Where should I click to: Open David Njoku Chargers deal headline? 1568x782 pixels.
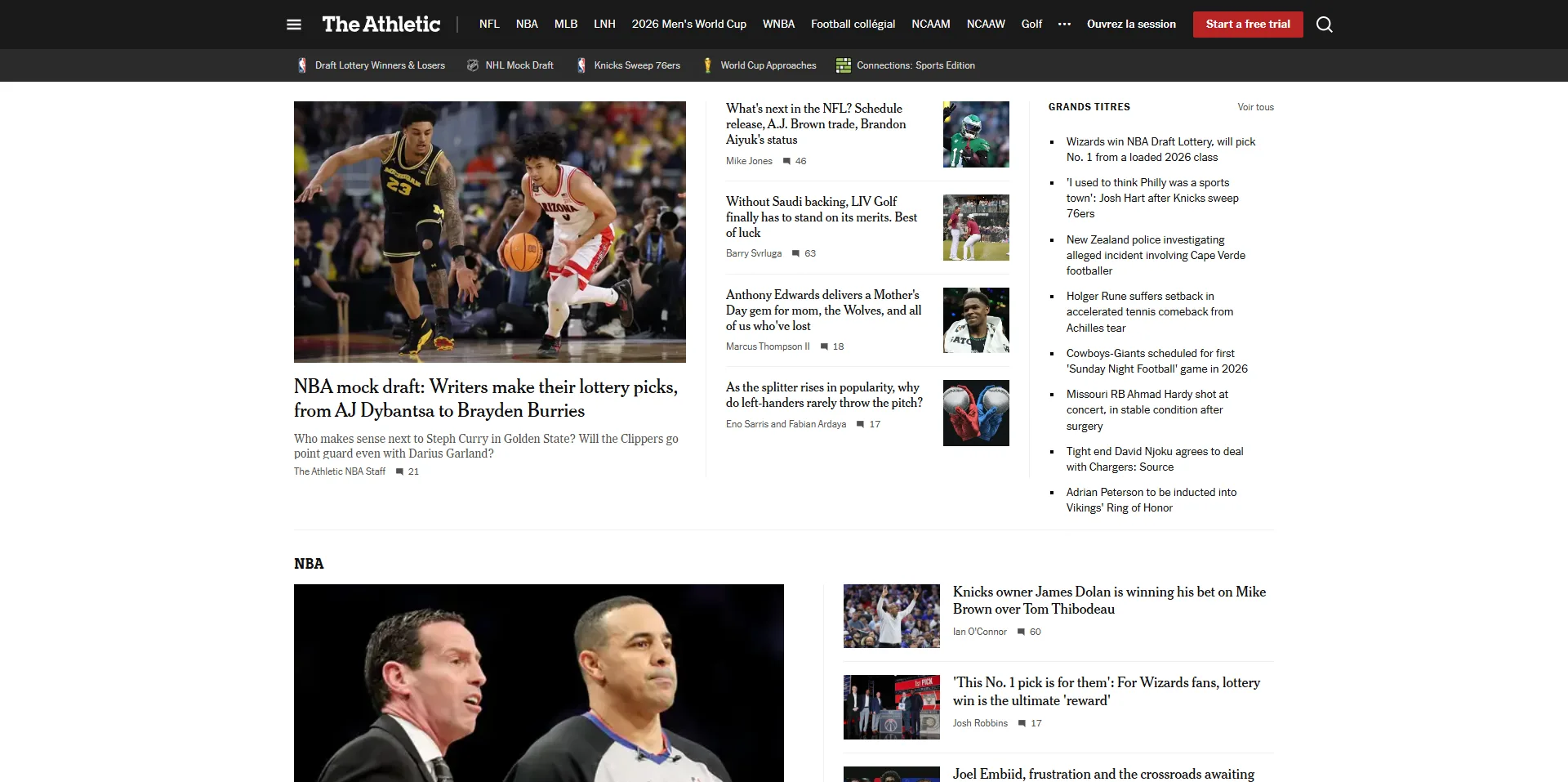(x=1155, y=459)
